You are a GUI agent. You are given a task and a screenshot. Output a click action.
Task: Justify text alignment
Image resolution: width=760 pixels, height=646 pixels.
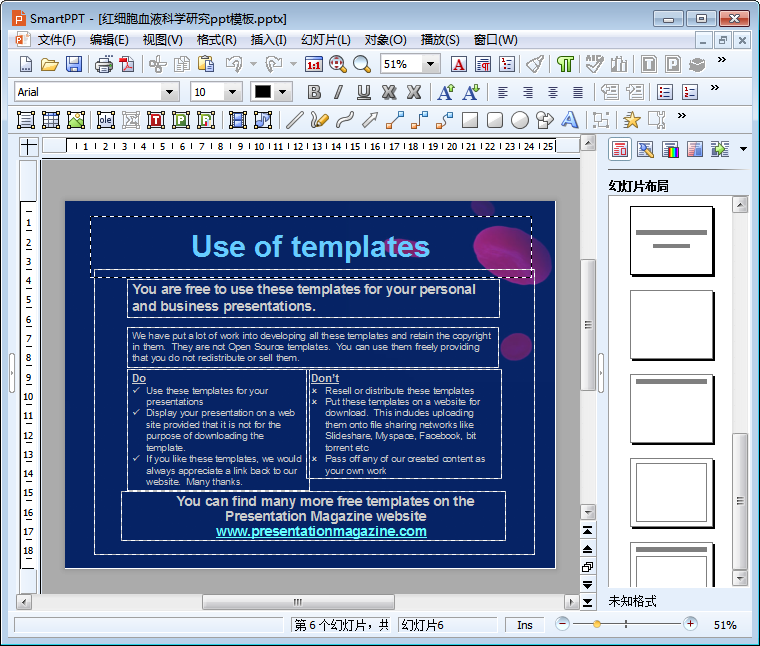point(577,92)
